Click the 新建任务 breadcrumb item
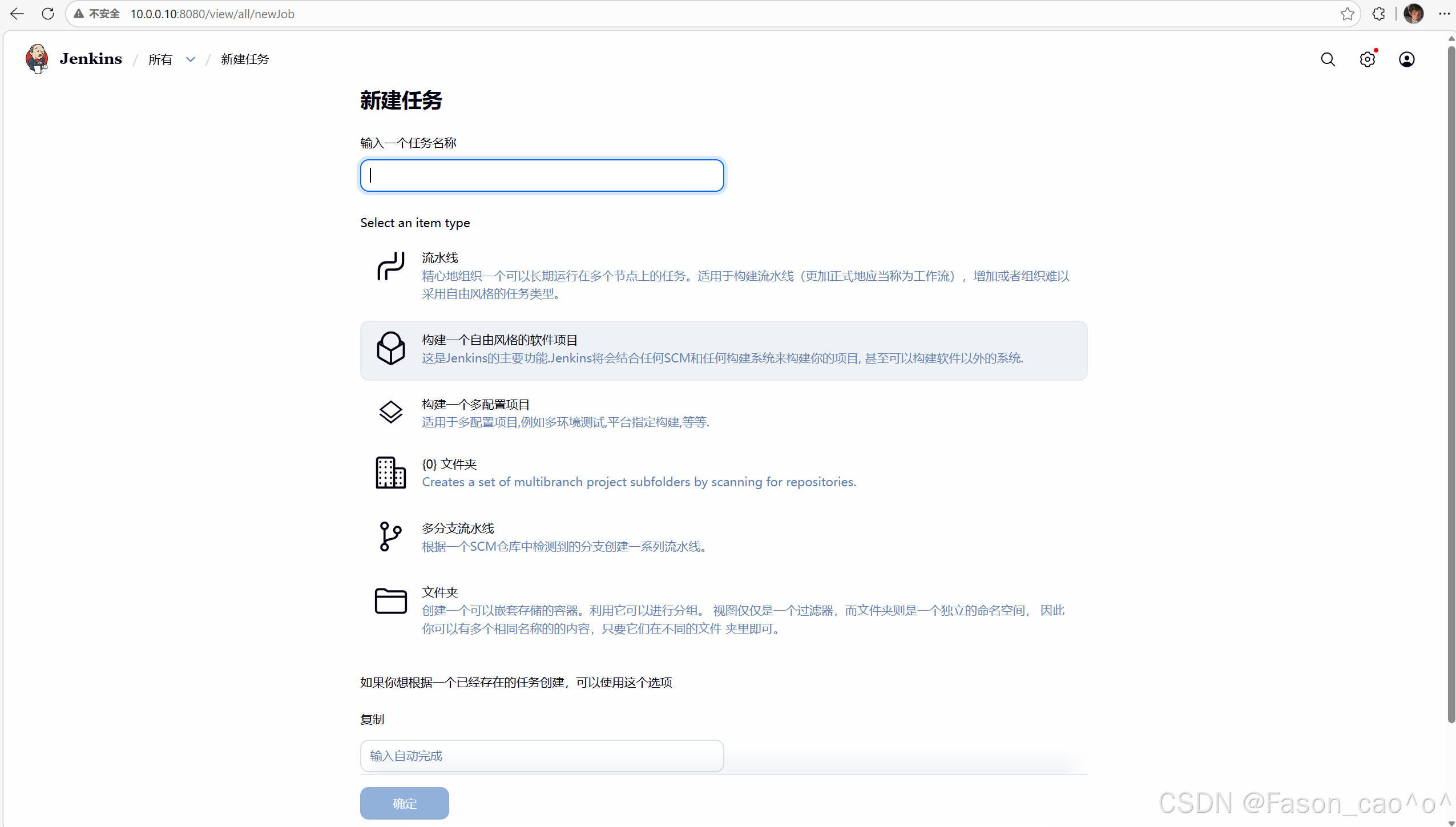The width and height of the screenshot is (1456, 827). [245, 59]
